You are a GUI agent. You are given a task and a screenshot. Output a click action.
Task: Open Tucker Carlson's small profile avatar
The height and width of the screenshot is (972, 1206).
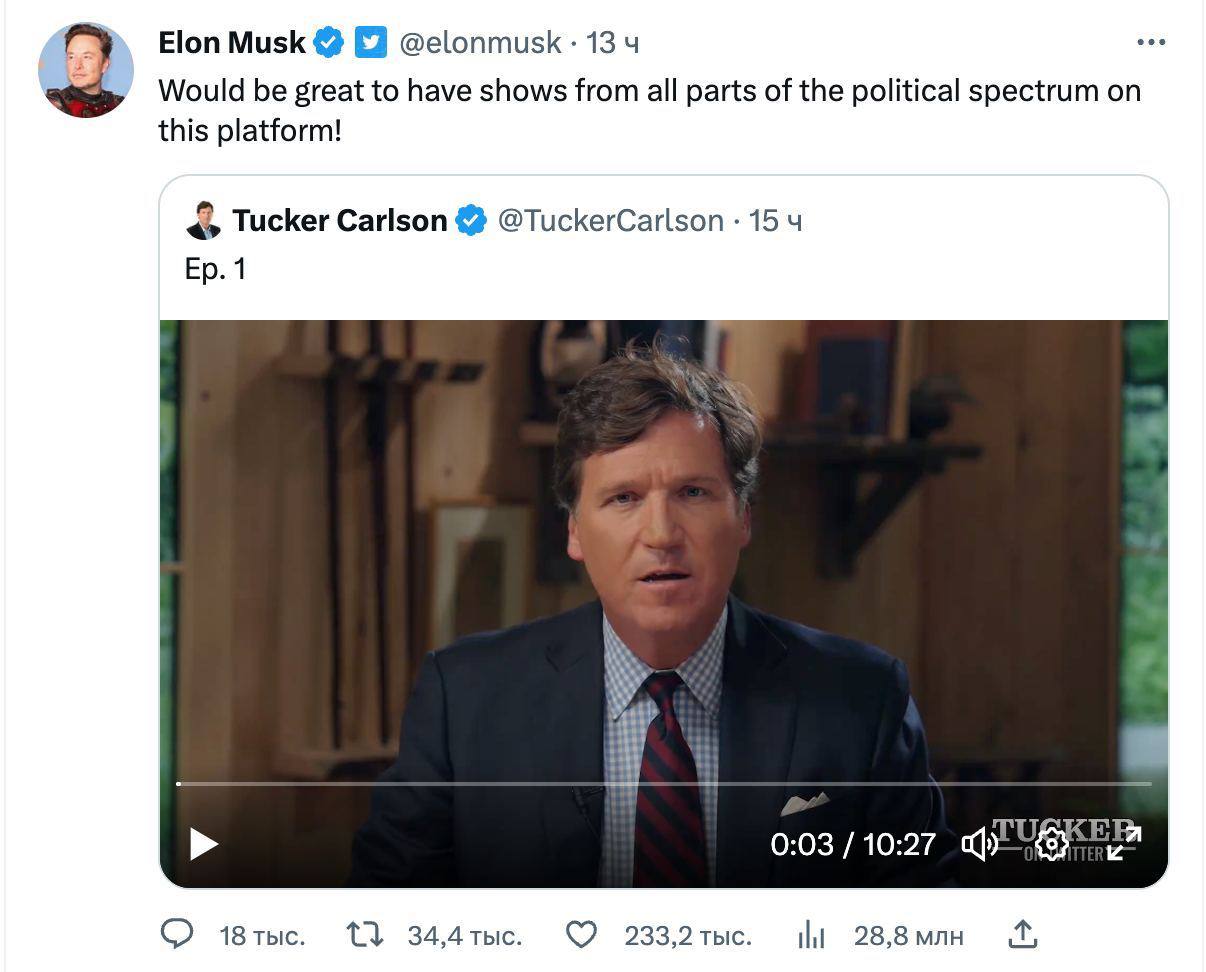203,220
